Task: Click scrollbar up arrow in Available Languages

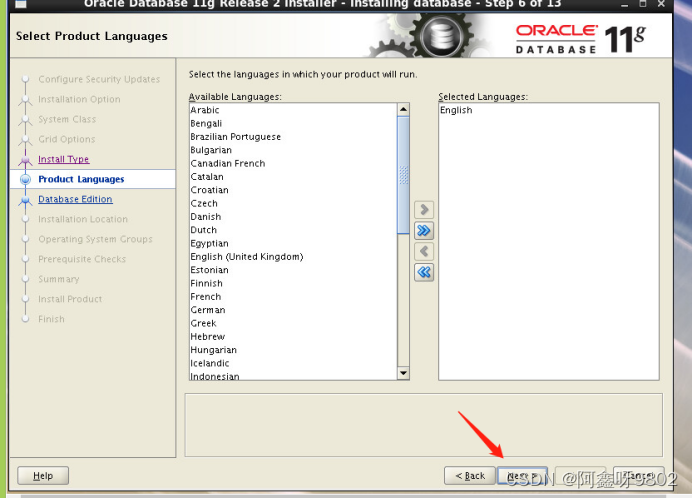Action: (x=403, y=109)
